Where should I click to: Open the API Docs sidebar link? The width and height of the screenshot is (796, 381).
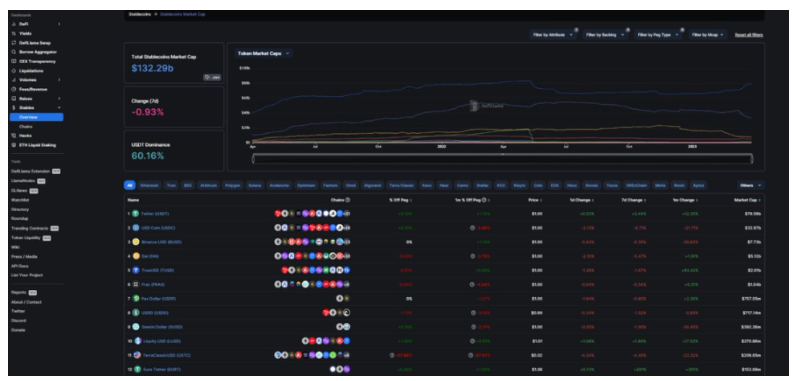pos(20,266)
